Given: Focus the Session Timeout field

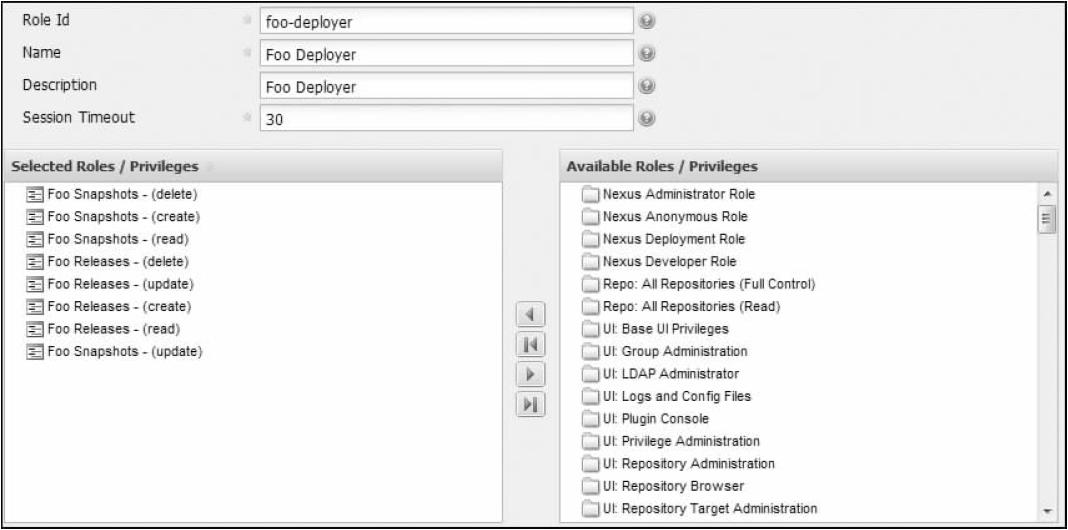Looking at the screenshot, I should click(445, 118).
